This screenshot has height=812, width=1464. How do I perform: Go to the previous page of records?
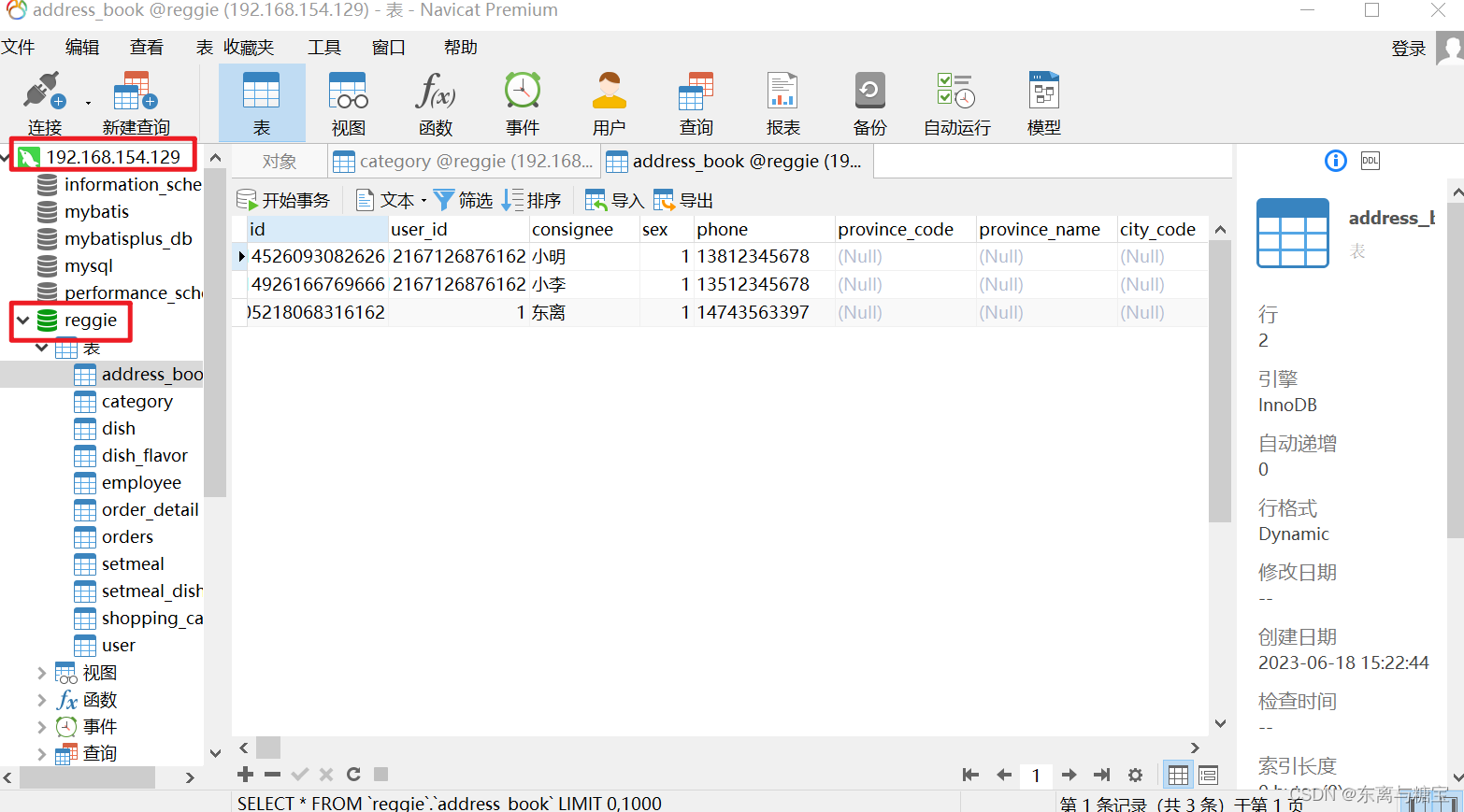tap(1004, 775)
